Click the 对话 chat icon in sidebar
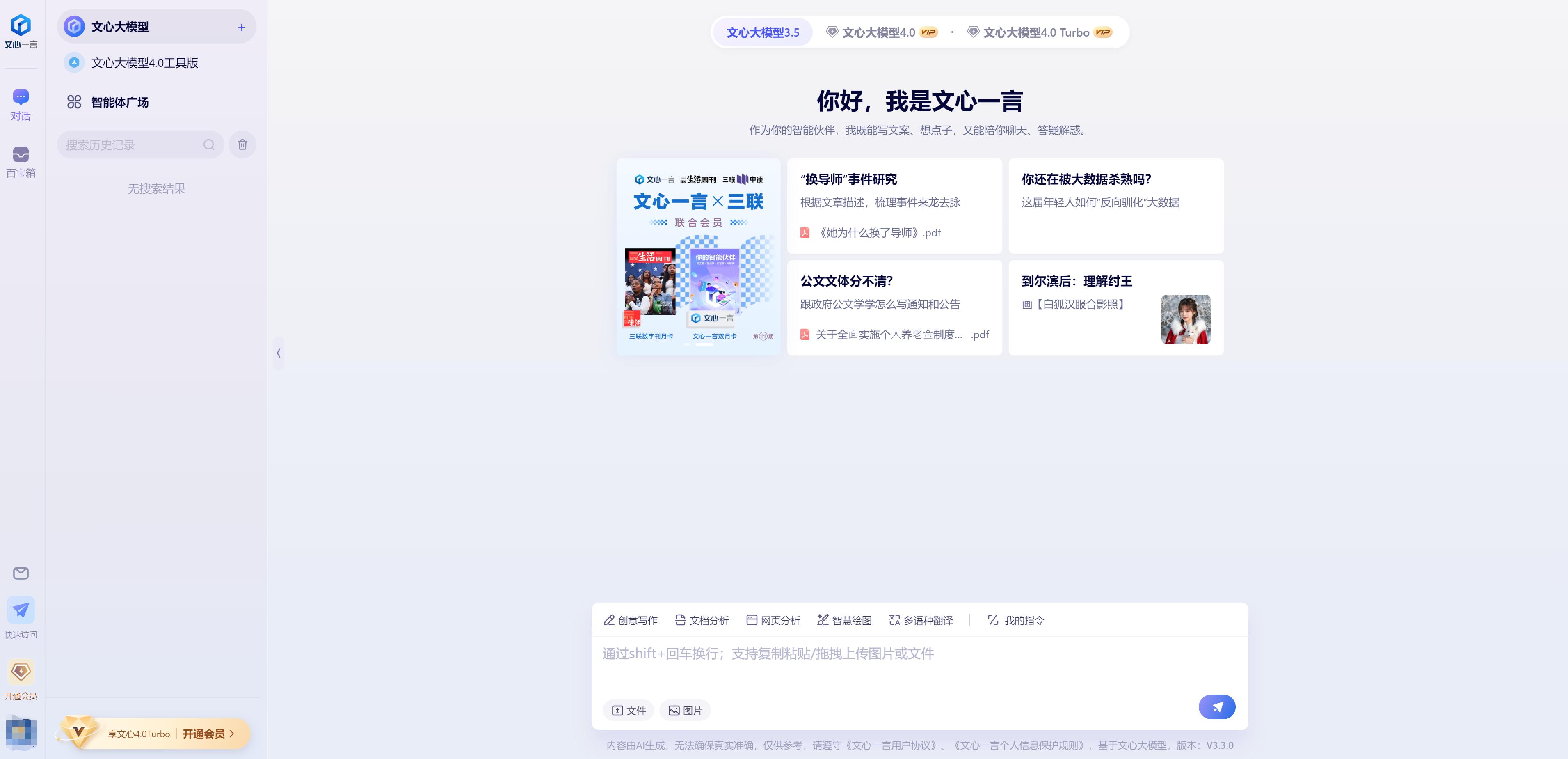 tap(21, 97)
